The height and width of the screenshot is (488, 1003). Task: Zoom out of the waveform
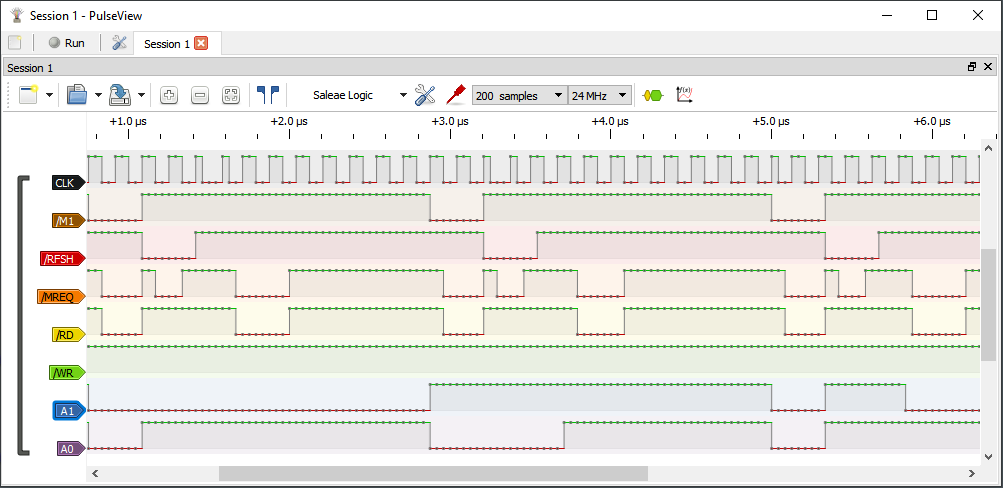tap(199, 95)
